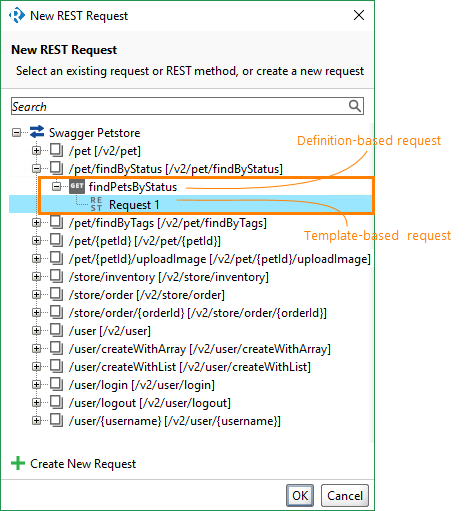
Task: Click the resource icon for /store/order/{orderId}
Action: [x=56, y=312]
